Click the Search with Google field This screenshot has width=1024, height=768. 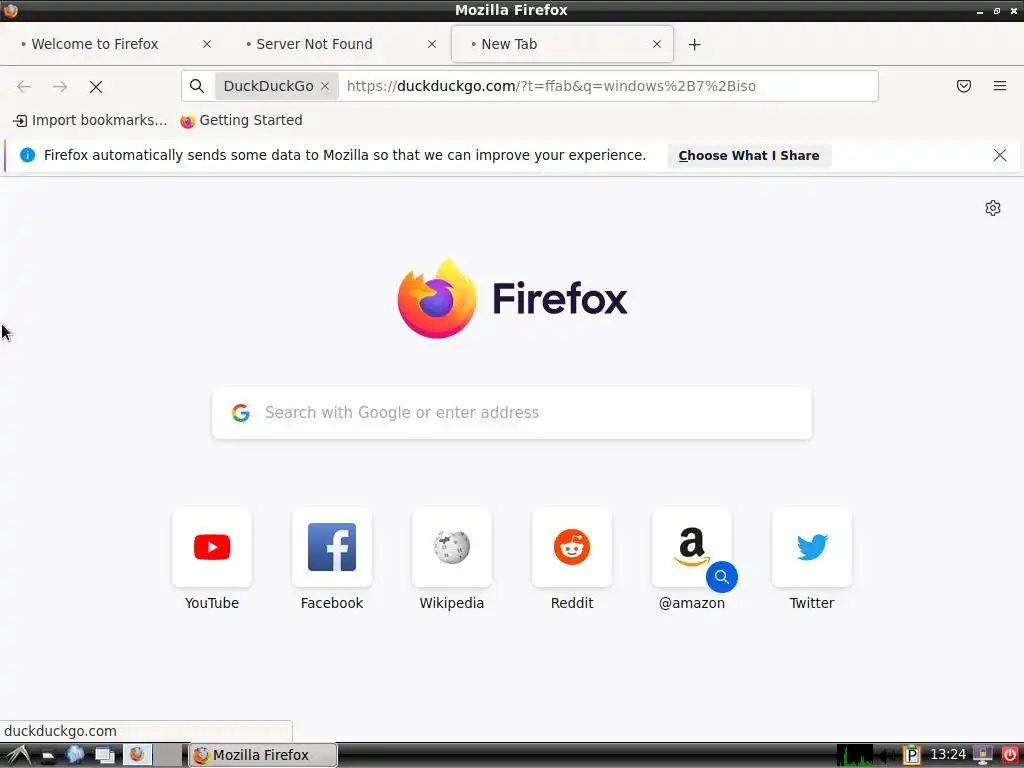click(x=512, y=413)
